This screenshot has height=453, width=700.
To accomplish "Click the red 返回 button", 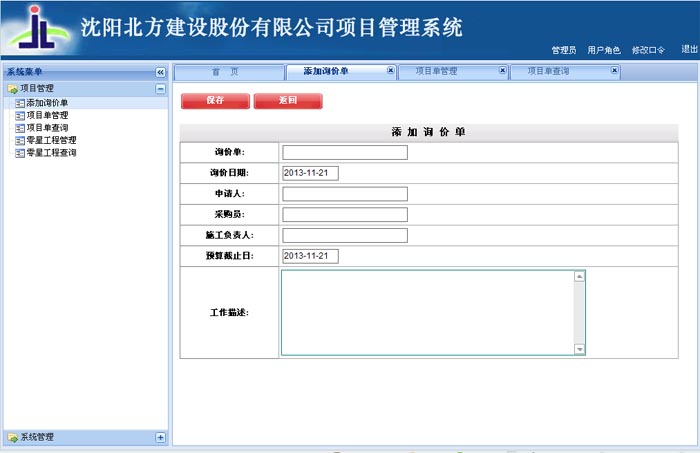I will [x=288, y=100].
